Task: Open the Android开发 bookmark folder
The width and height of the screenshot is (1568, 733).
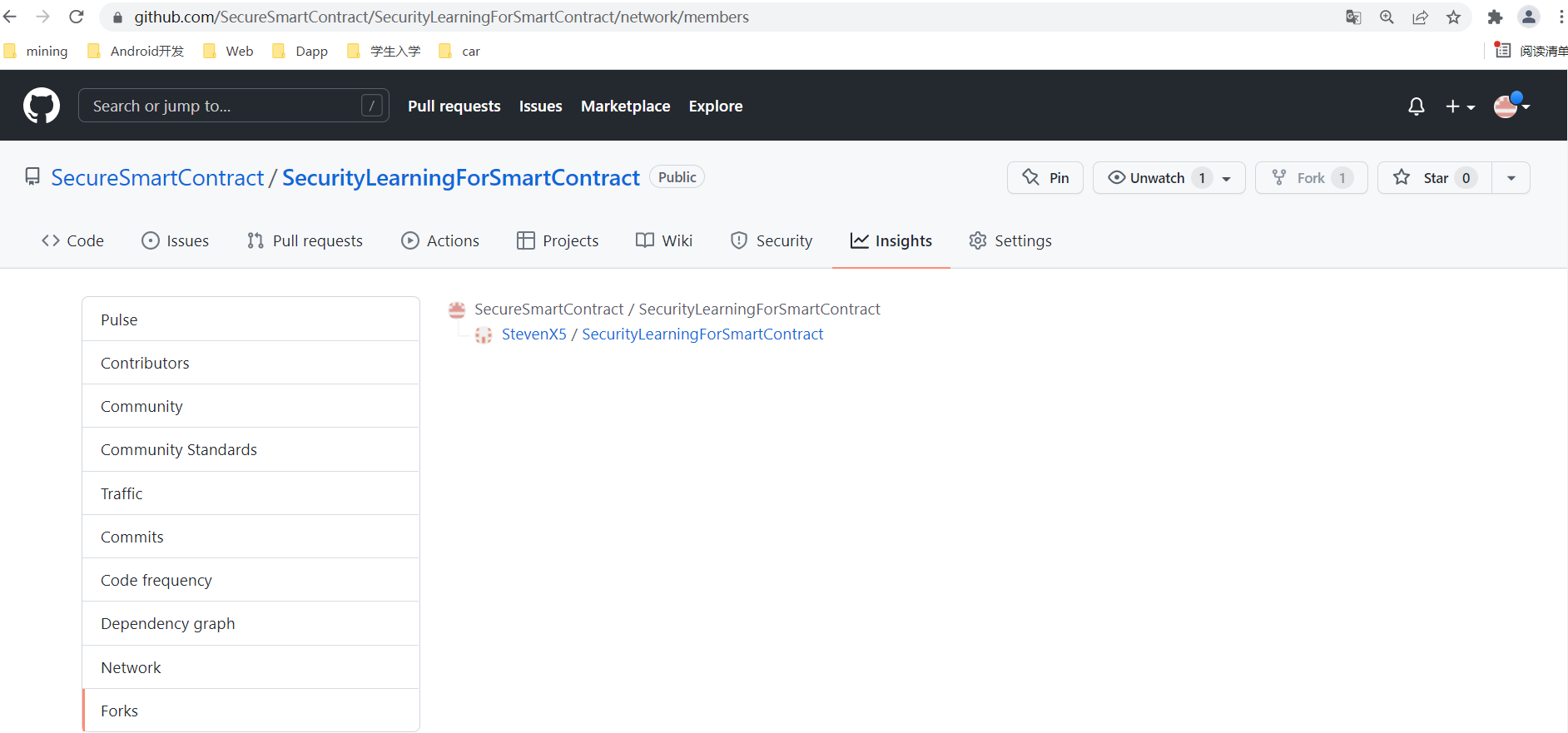Action: [x=136, y=51]
